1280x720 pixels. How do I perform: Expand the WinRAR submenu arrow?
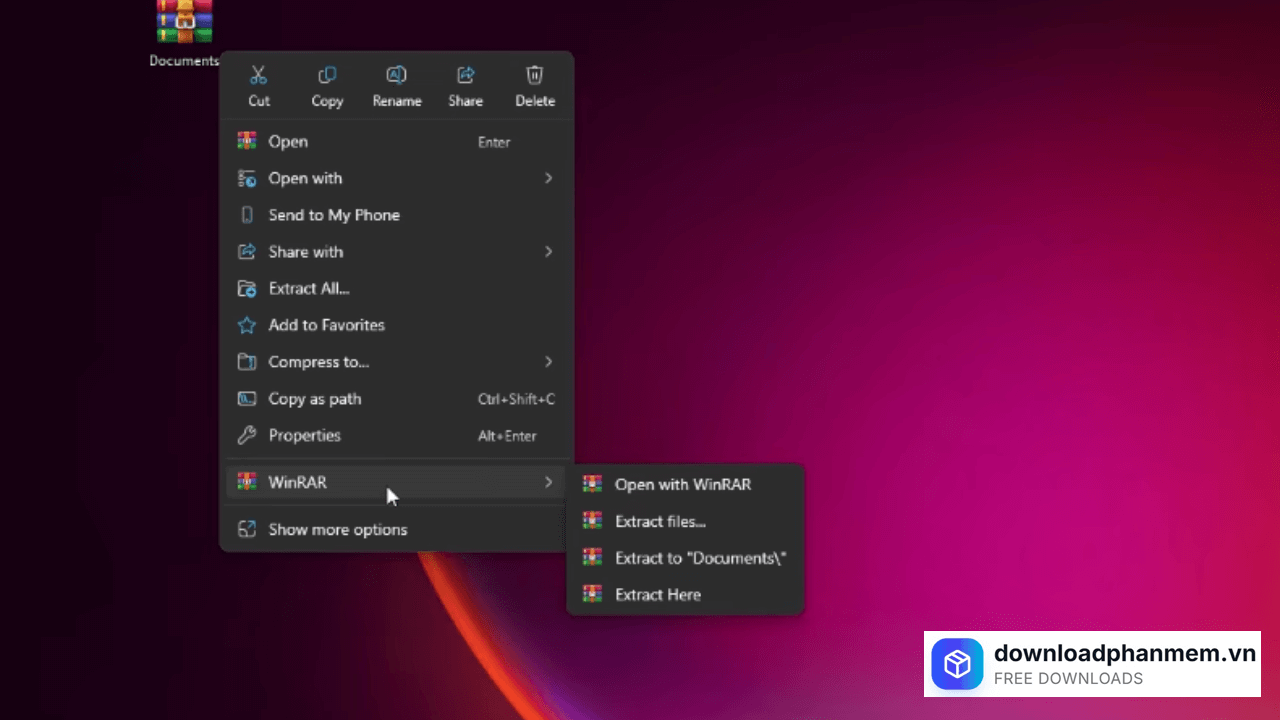pyautogui.click(x=548, y=482)
